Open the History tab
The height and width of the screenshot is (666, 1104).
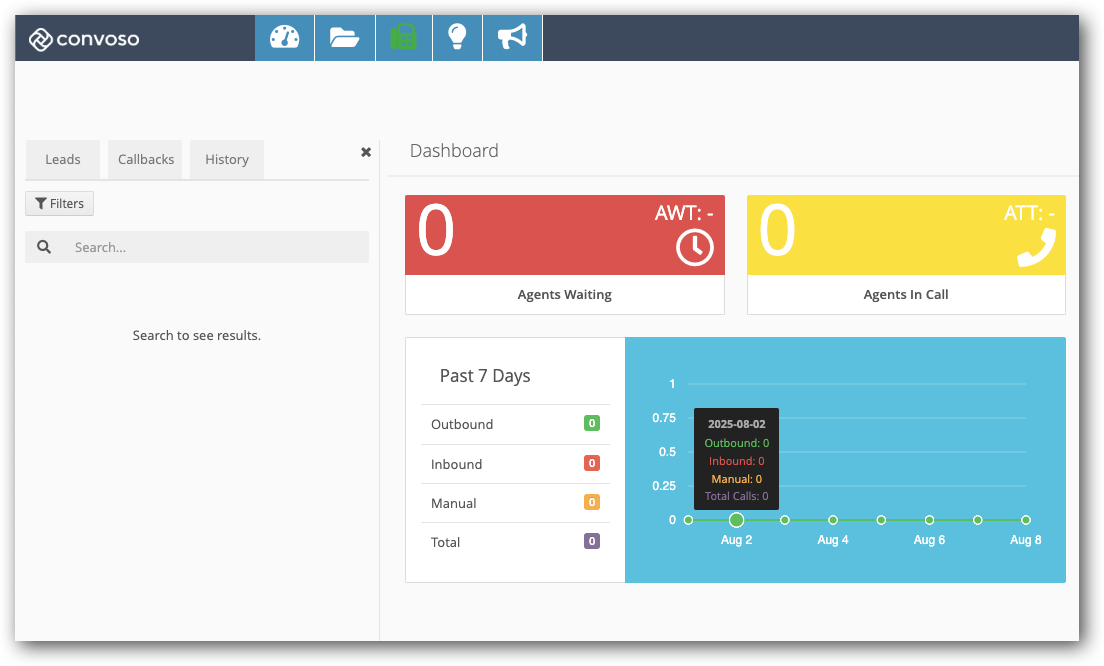(x=227, y=160)
